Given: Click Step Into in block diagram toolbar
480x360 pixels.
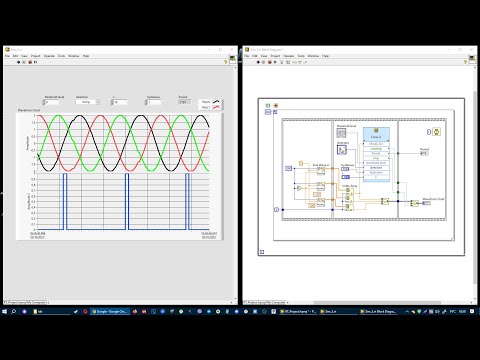Looking at the screenshot, I should pyautogui.click(x=294, y=62).
